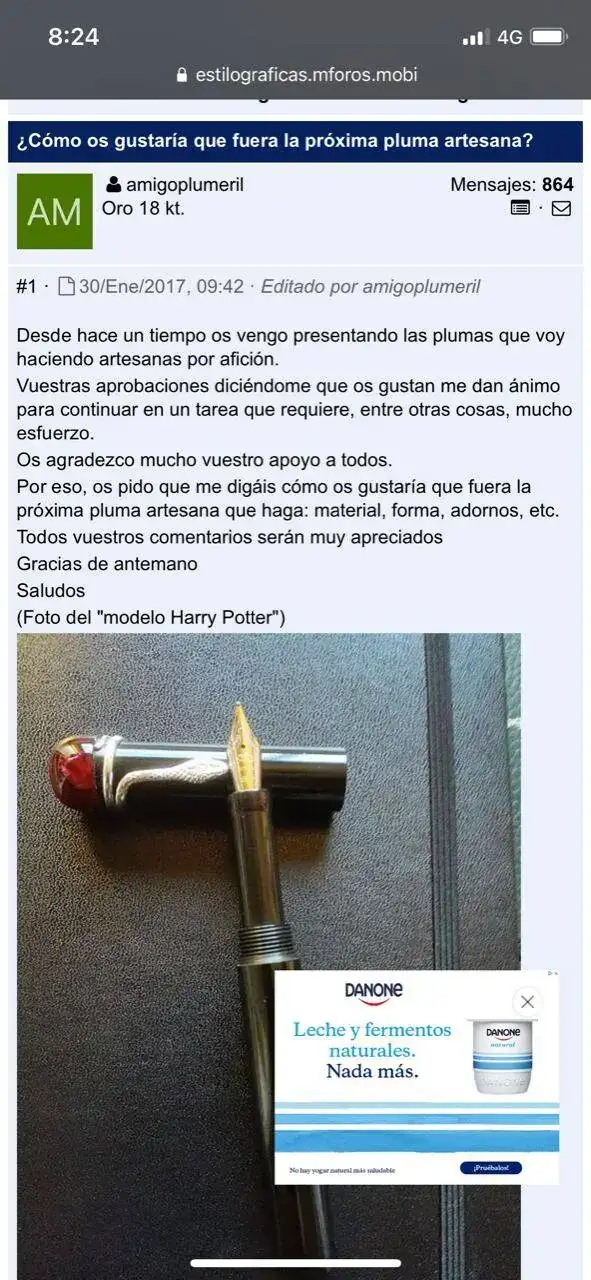Open the #1 post permalink
The image size is (591, 1280).
[x=26, y=287]
